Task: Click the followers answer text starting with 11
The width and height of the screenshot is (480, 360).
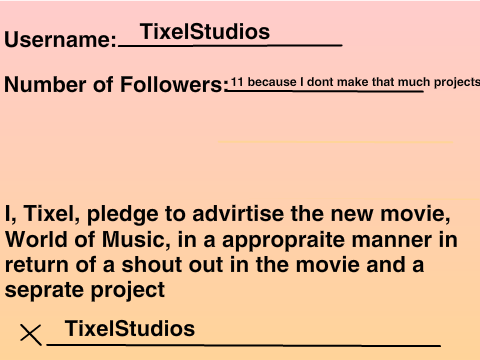Action: coord(355,83)
